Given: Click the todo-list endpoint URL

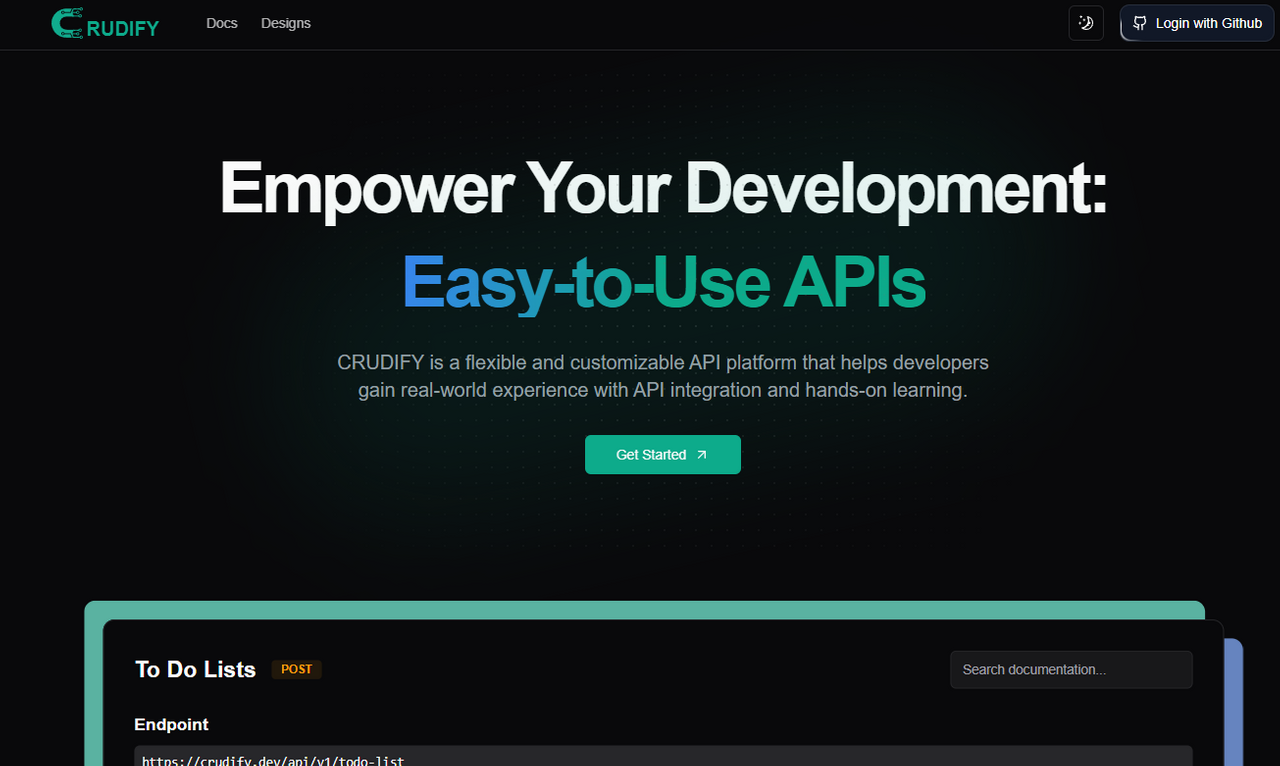Looking at the screenshot, I should click(x=273, y=761).
